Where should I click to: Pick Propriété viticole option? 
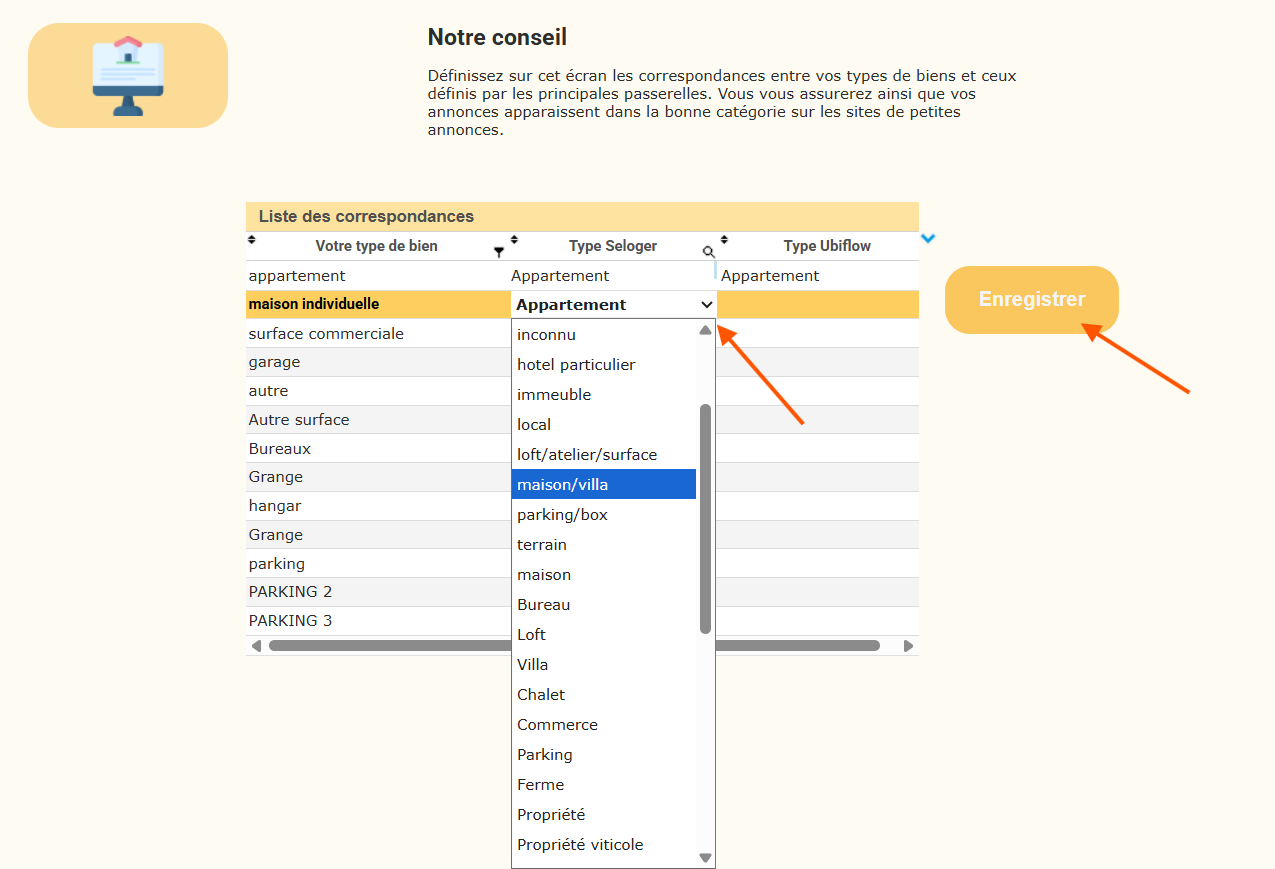pyautogui.click(x=580, y=845)
